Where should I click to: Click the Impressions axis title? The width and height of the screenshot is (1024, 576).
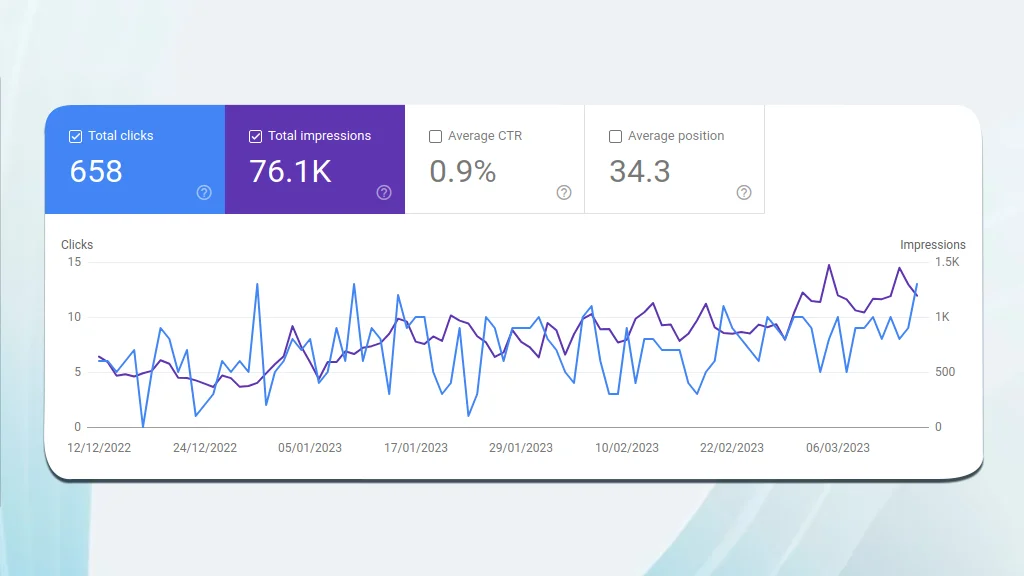coord(933,245)
